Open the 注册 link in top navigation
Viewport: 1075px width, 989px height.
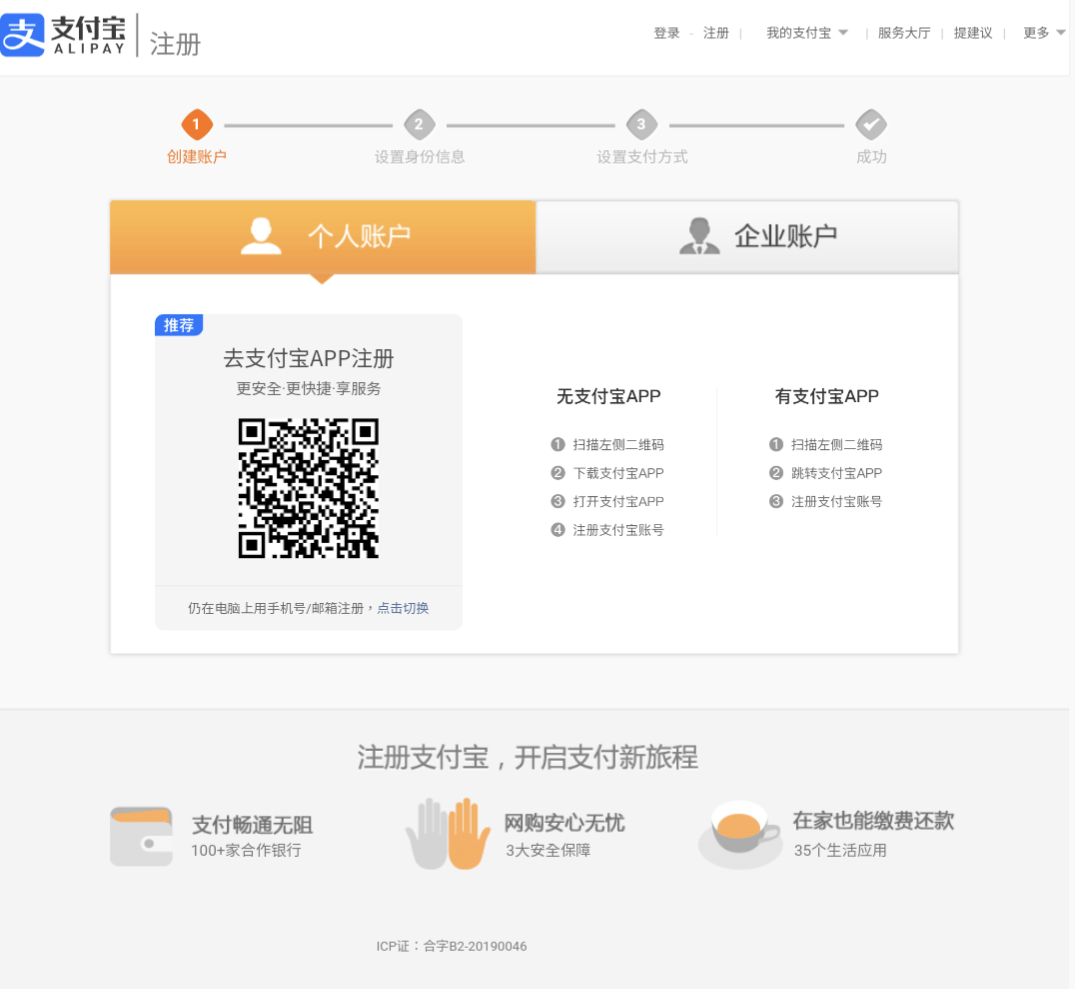pos(716,33)
